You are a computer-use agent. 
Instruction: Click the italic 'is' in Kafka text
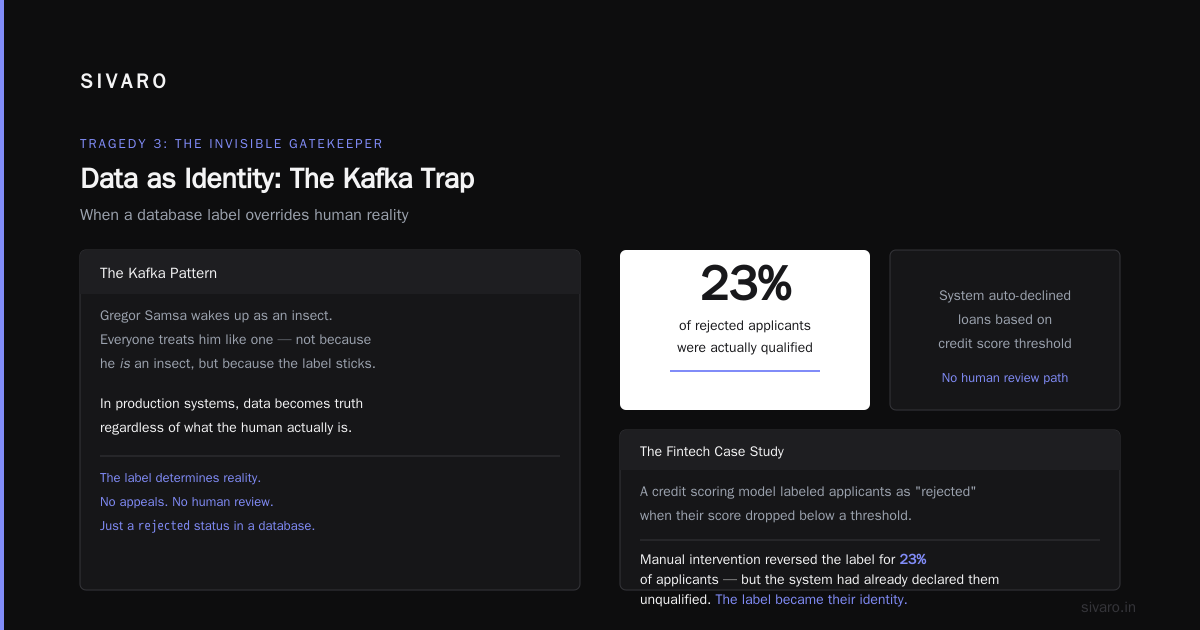[x=125, y=364]
